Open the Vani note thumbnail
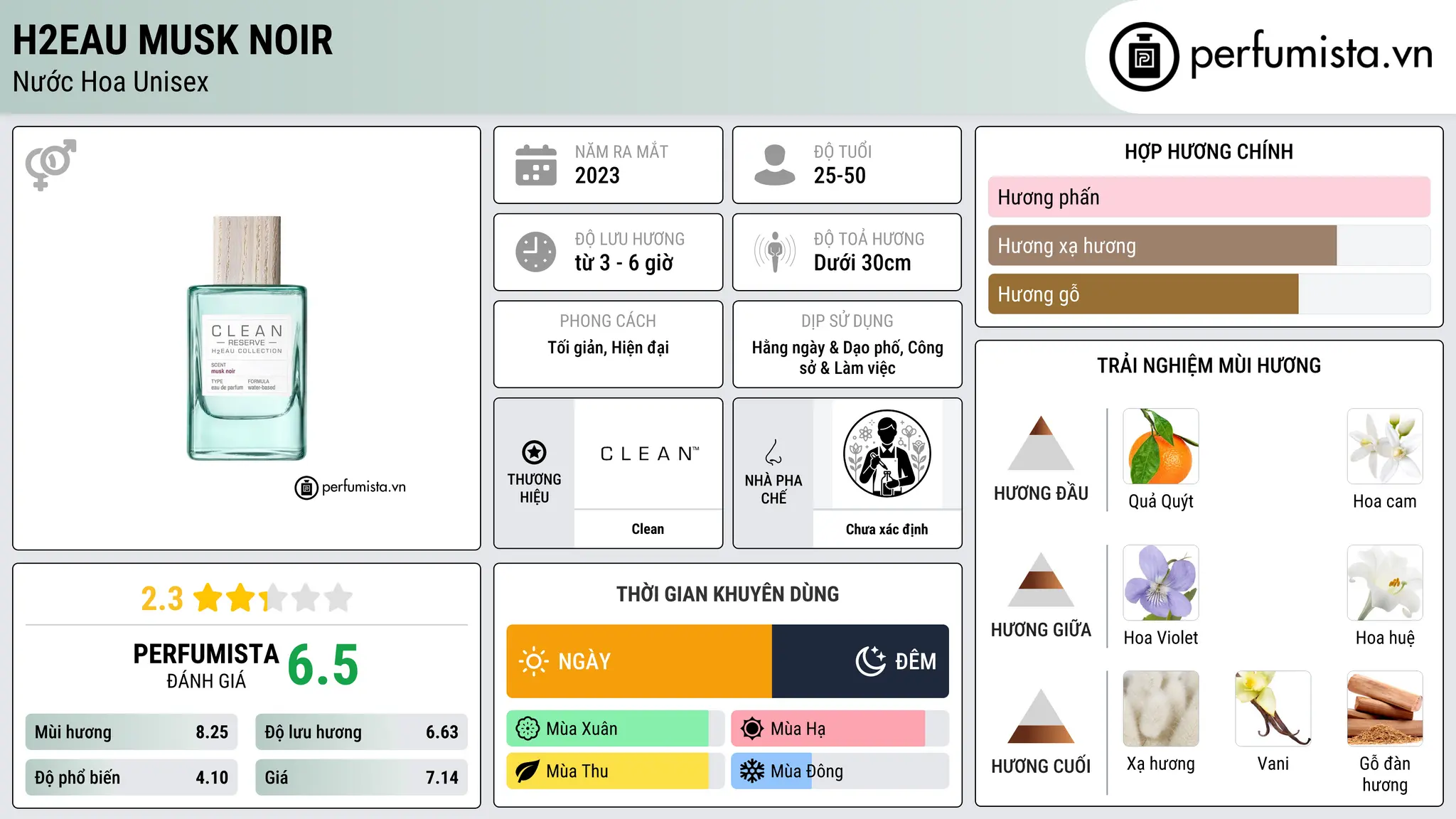The image size is (1456, 819). click(x=1273, y=709)
